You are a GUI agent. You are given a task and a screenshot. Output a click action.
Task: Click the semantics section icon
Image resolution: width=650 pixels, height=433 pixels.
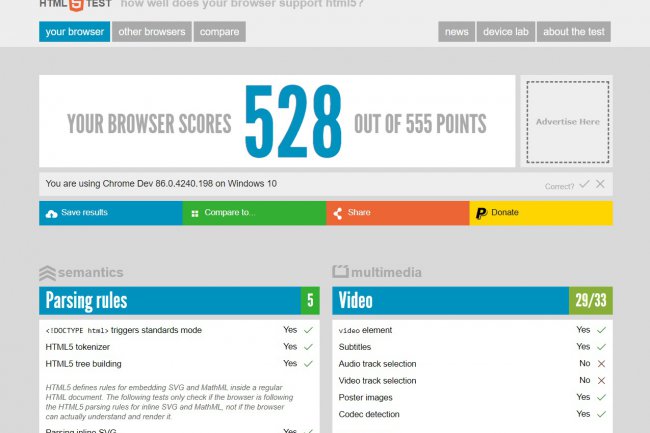[x=47, y=273]
